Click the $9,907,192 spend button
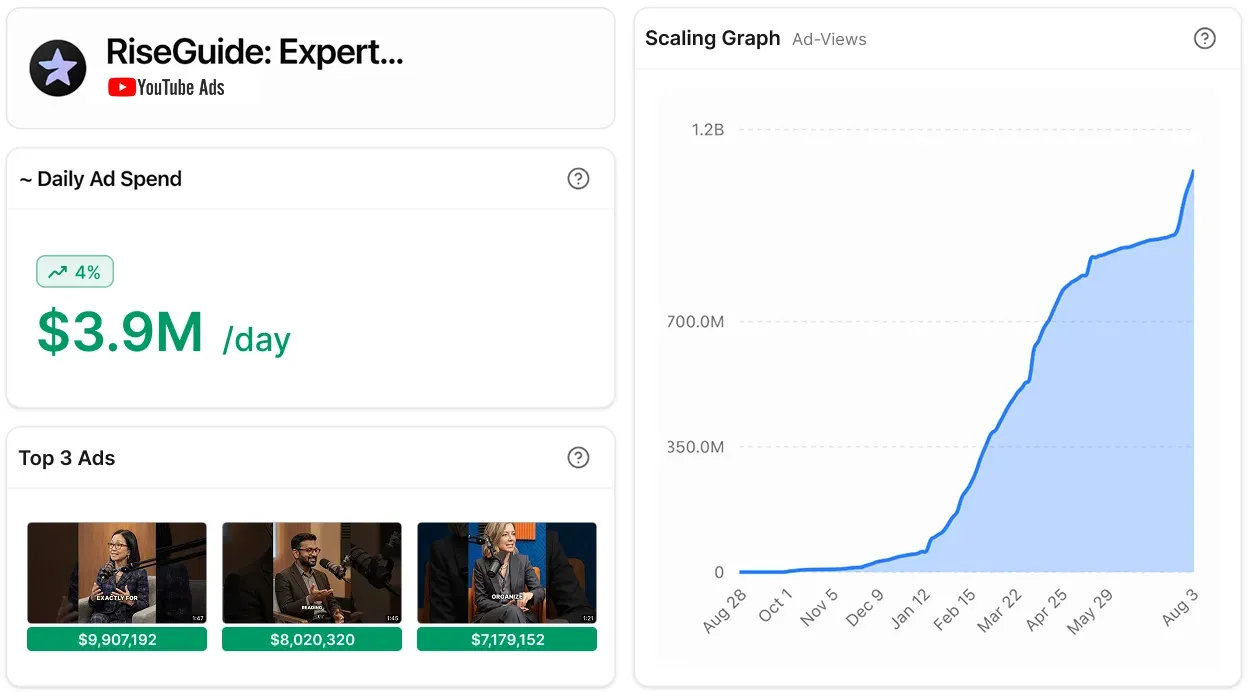Image resolution: width=1248 pixels, height=693 pixels. (117, 639)
